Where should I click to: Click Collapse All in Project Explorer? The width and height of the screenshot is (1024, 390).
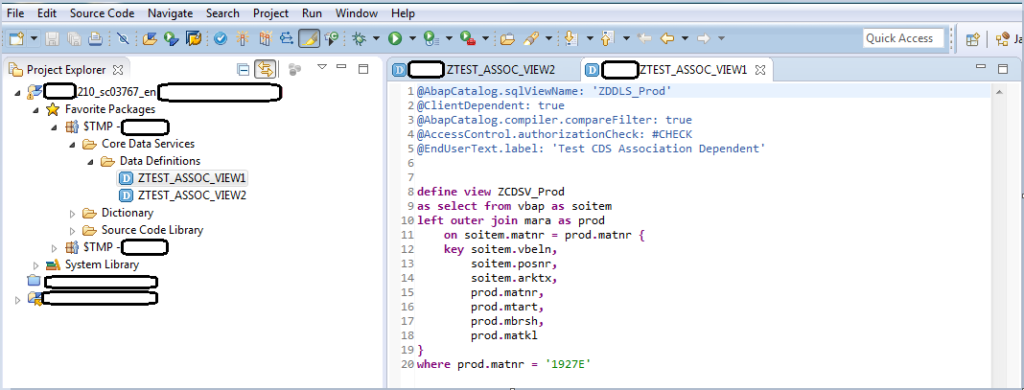click(244, 69)
